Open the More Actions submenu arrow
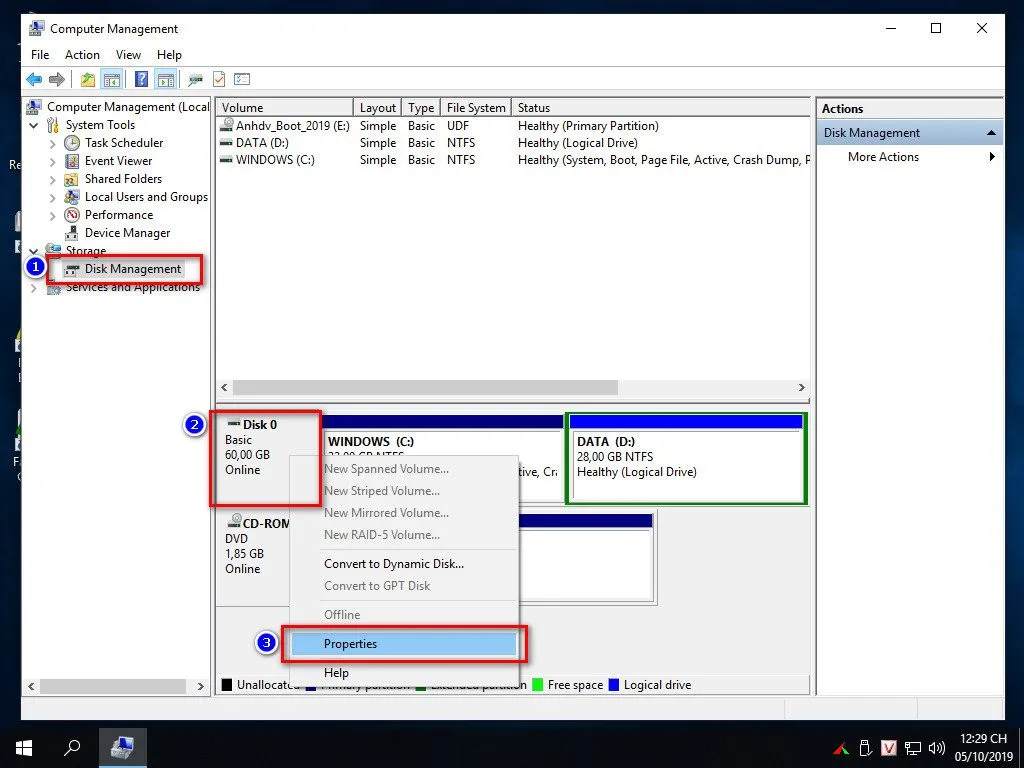The height and width of the screenshot is (768, 1024). coord(991,156)
